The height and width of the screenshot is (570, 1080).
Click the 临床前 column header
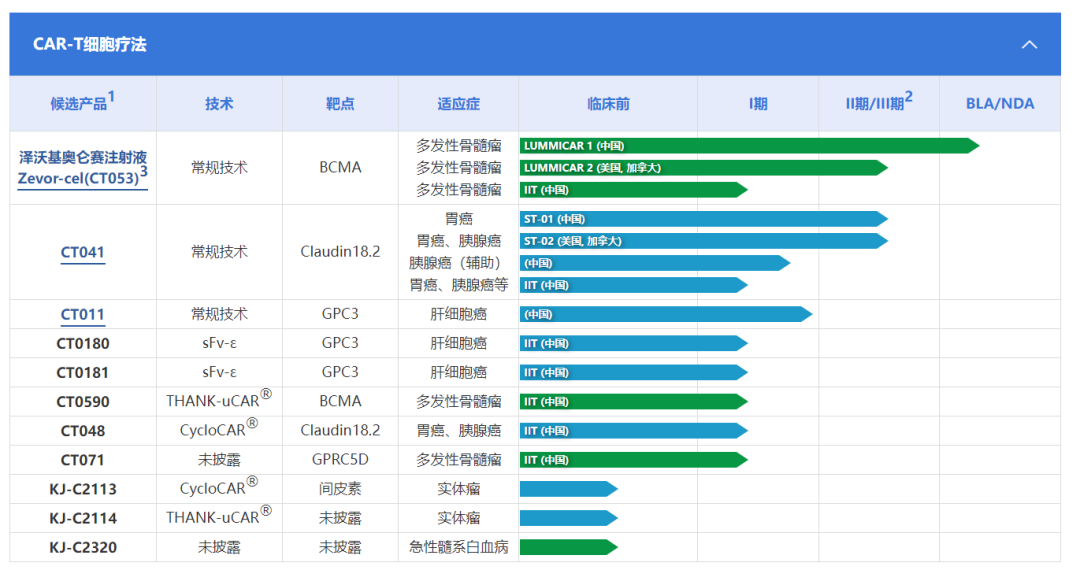pos(608,104)
